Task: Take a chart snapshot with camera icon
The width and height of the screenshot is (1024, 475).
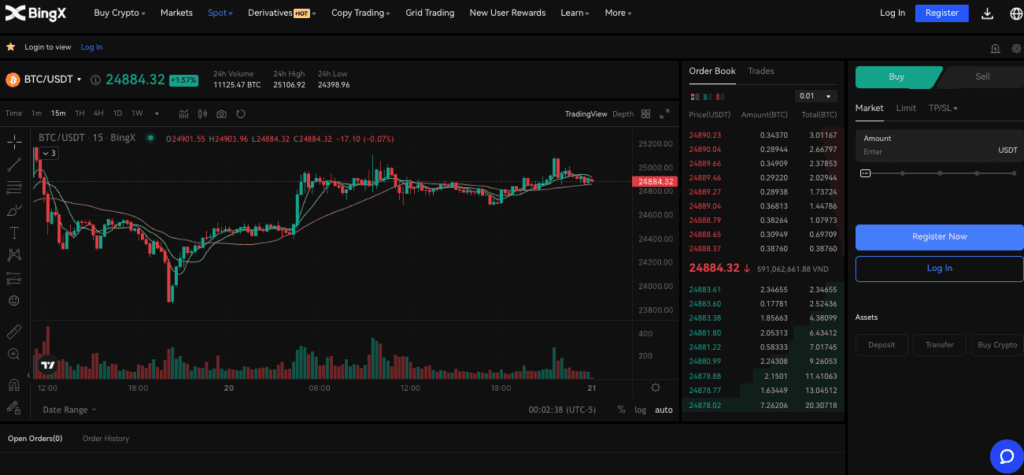Action: 221,114
